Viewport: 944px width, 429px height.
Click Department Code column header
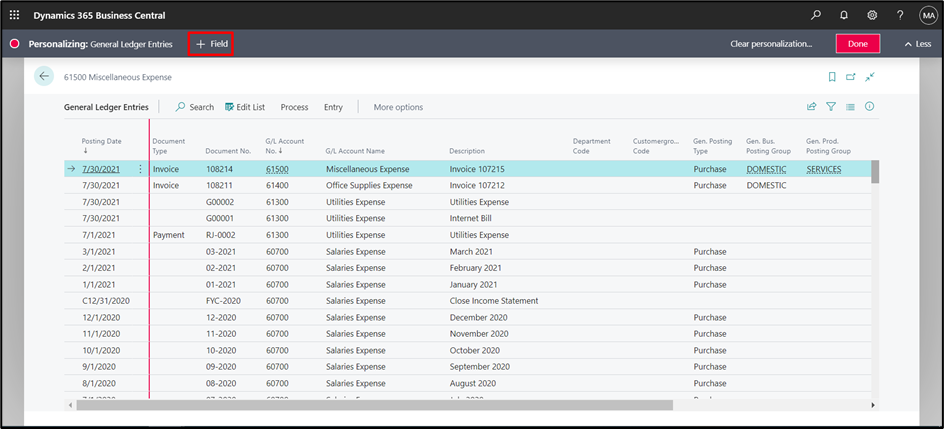click(x=592, y=146)
